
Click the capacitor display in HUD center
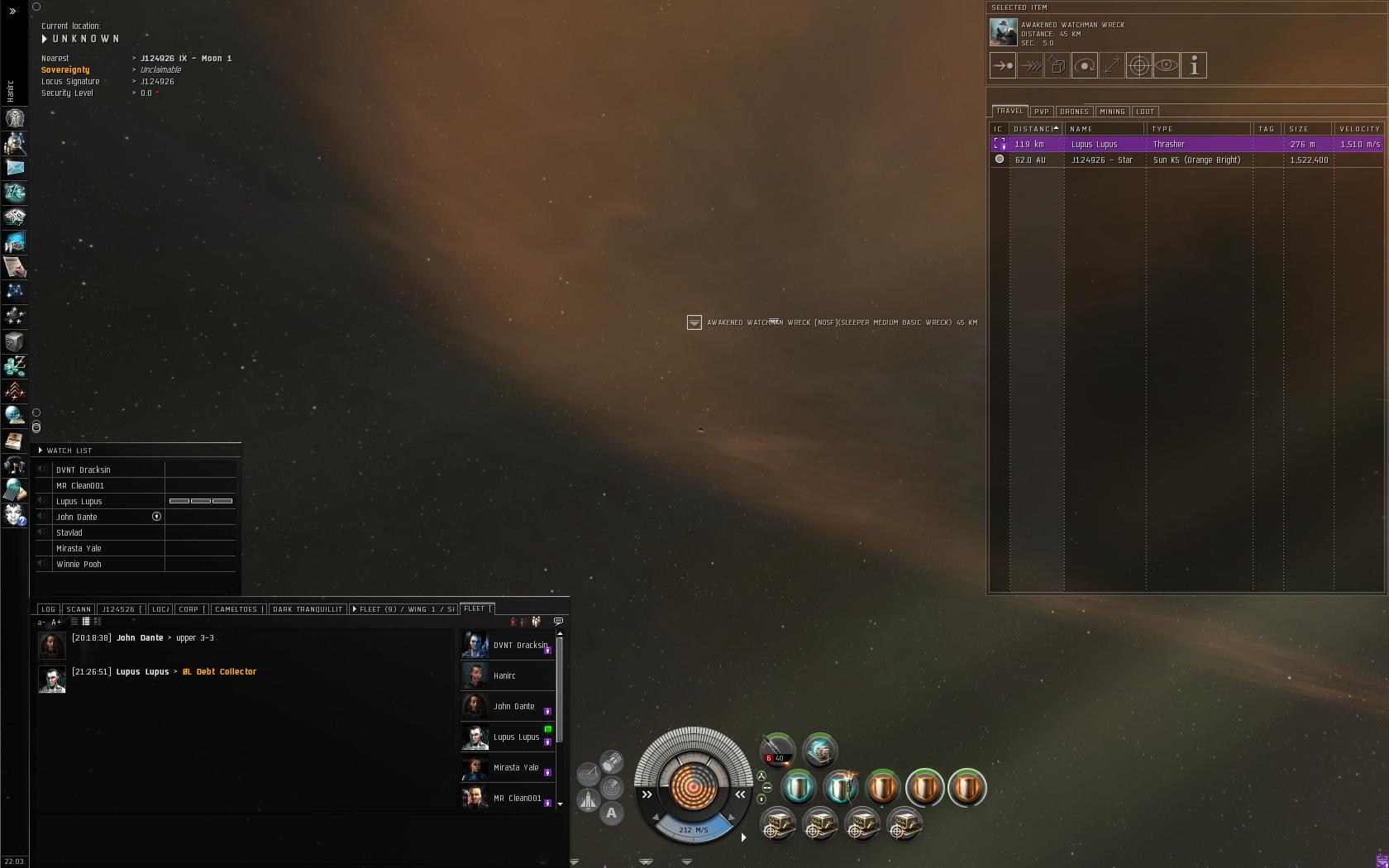(693, 785)
